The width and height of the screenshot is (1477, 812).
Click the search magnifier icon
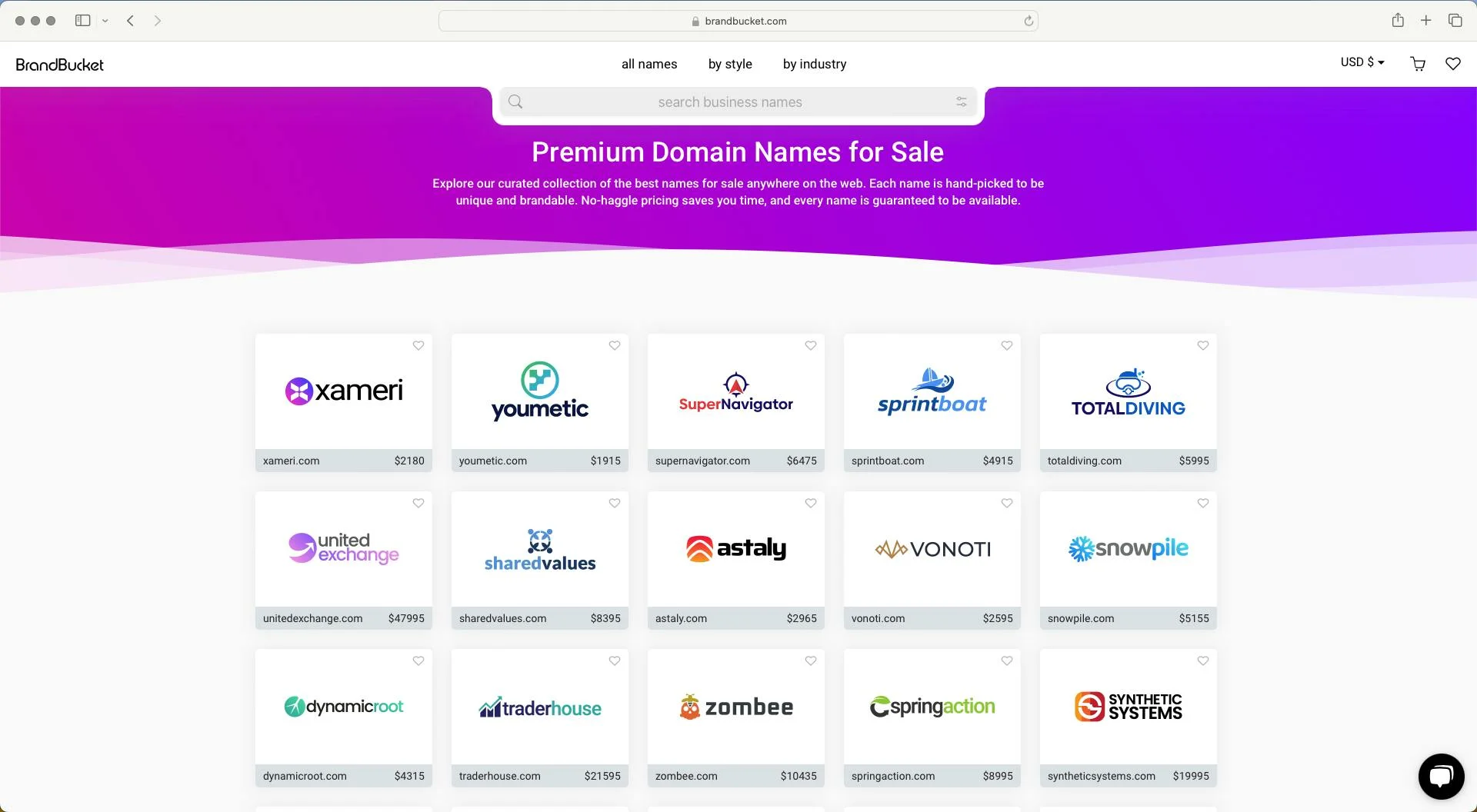point(515,101)
